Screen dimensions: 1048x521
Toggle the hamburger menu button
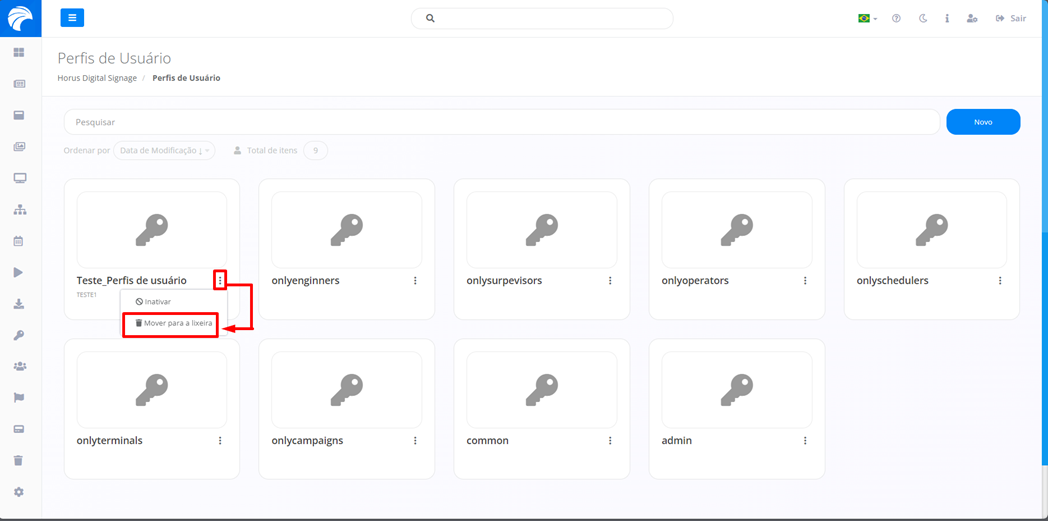click(x=72, y=18)
